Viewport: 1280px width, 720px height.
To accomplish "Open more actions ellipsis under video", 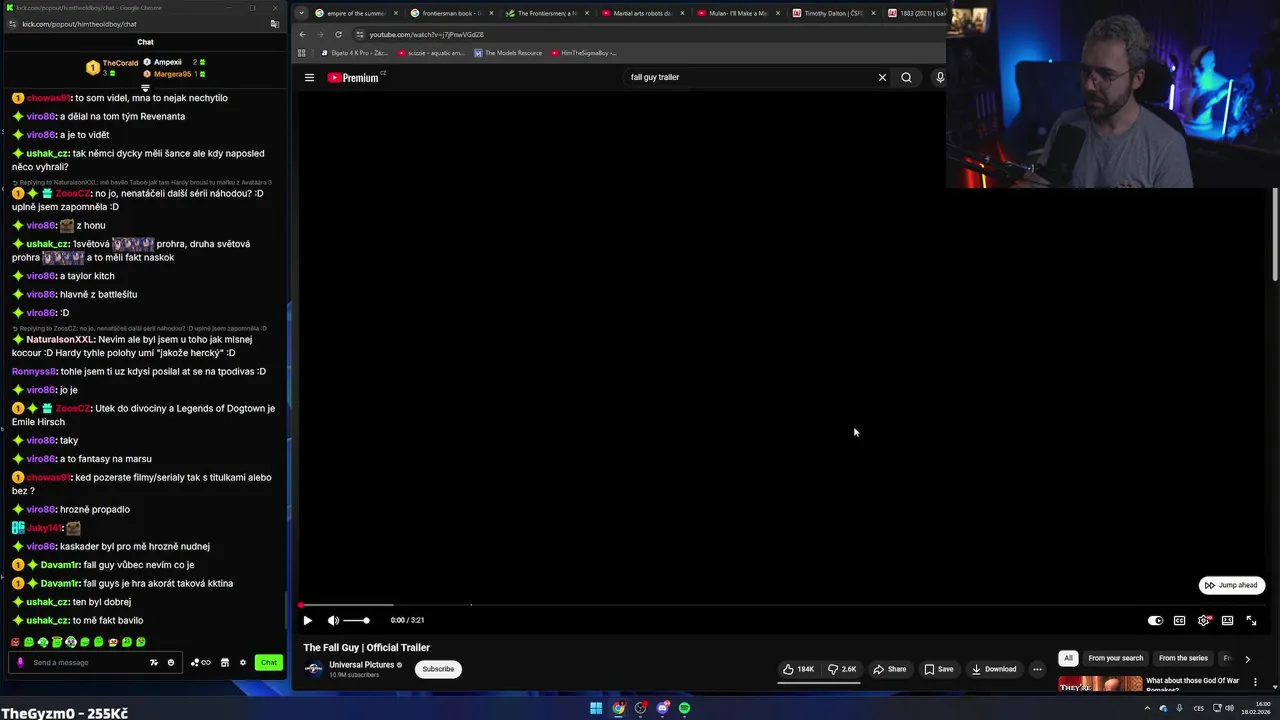I will [1037, 669].
